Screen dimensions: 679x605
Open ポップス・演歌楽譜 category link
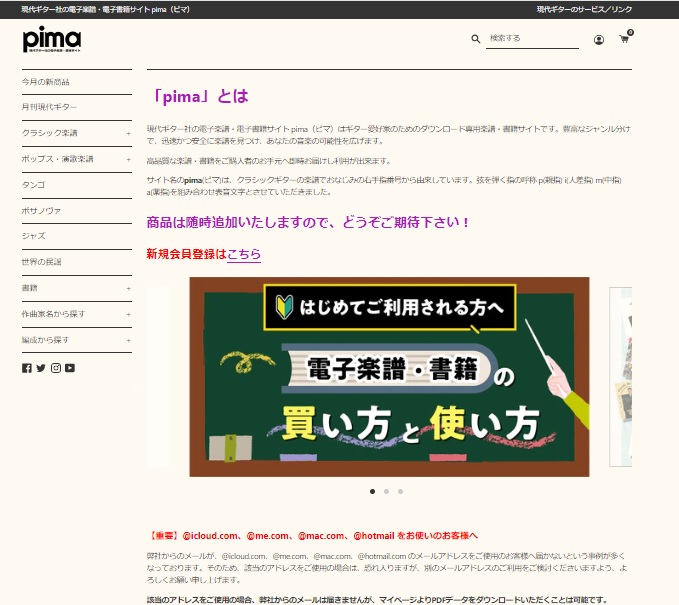58,159
